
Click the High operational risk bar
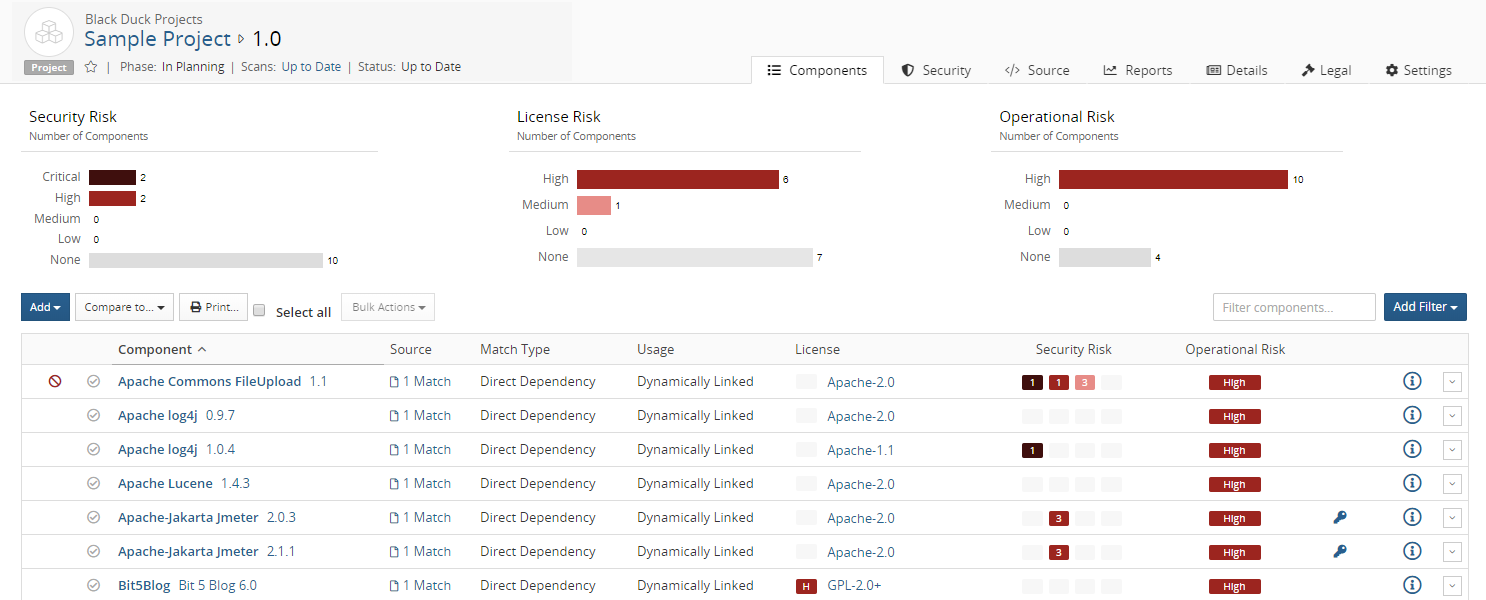(x=1173, y=179)
